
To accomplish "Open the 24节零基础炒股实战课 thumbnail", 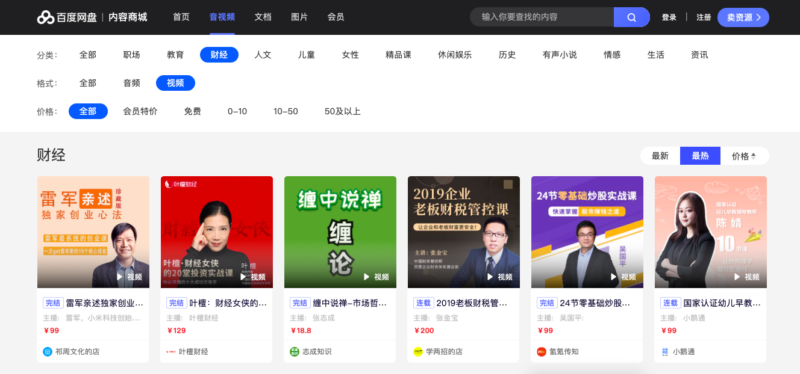I will click(x=587, y=232).
